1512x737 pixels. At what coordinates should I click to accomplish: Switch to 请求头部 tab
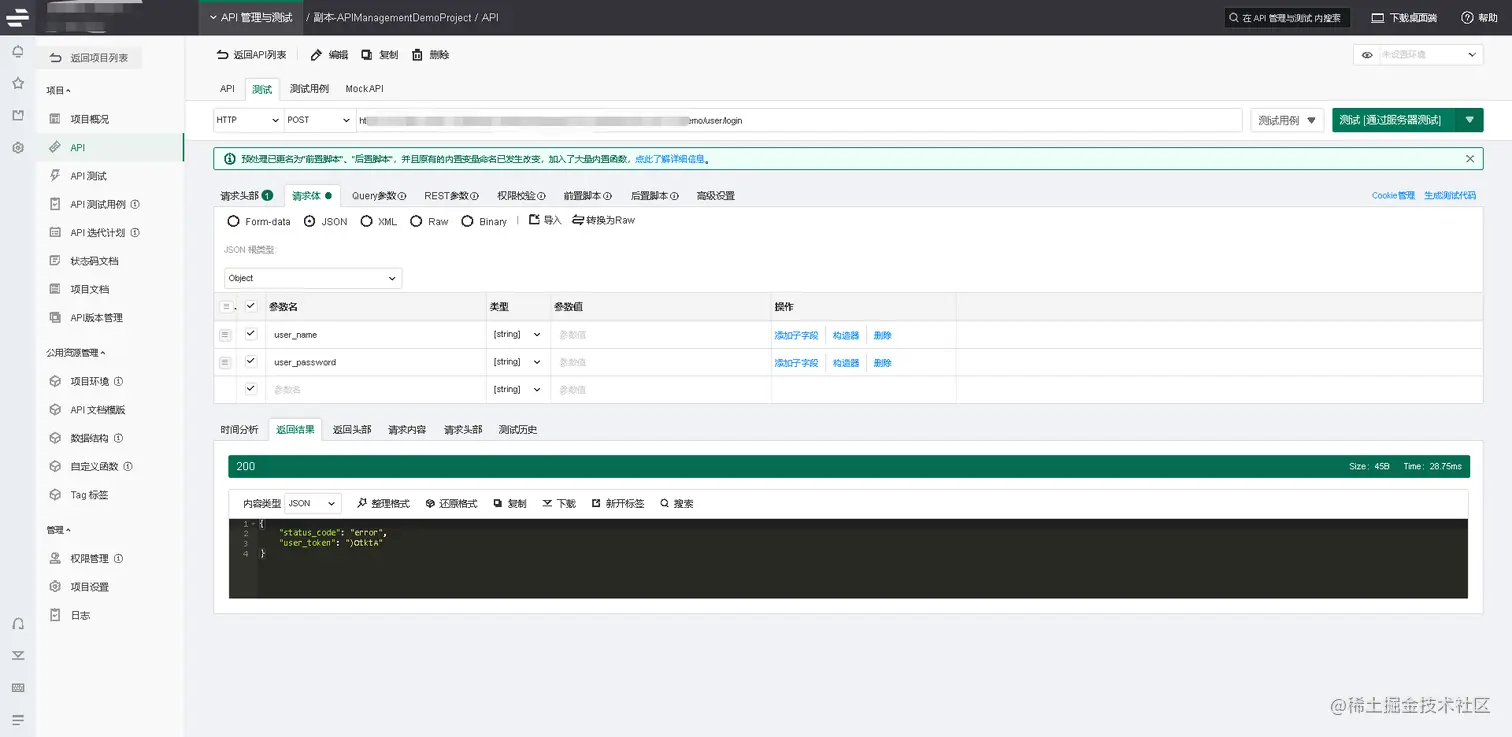246,196
